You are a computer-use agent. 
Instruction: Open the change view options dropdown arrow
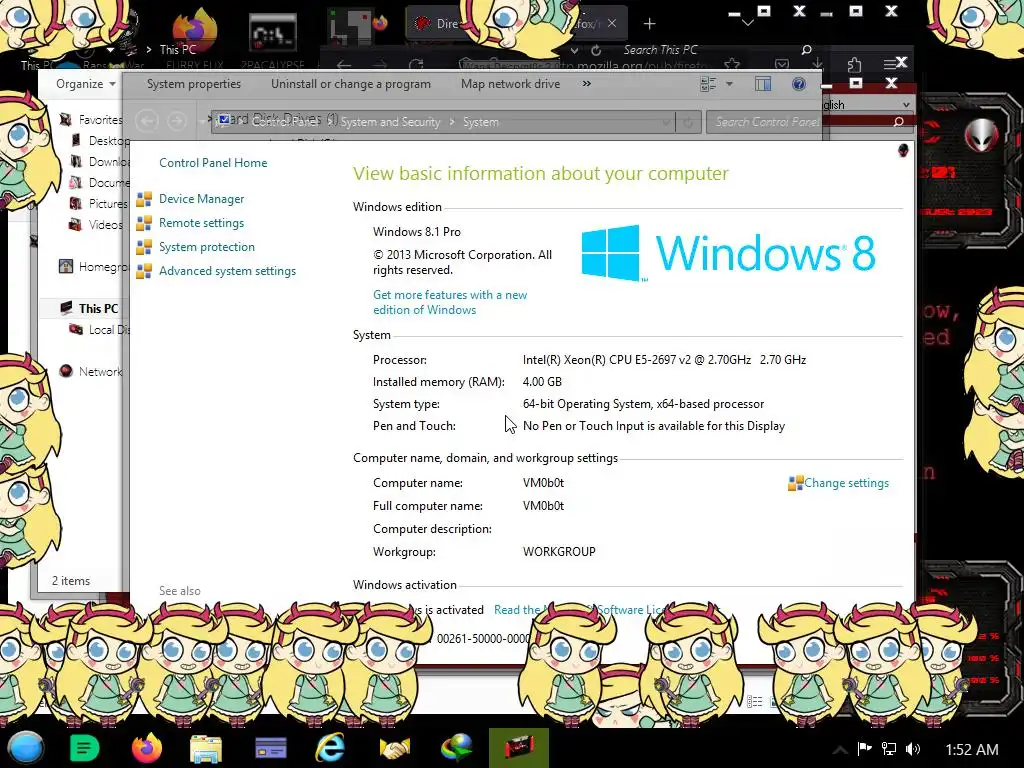[x=729, y=84]
